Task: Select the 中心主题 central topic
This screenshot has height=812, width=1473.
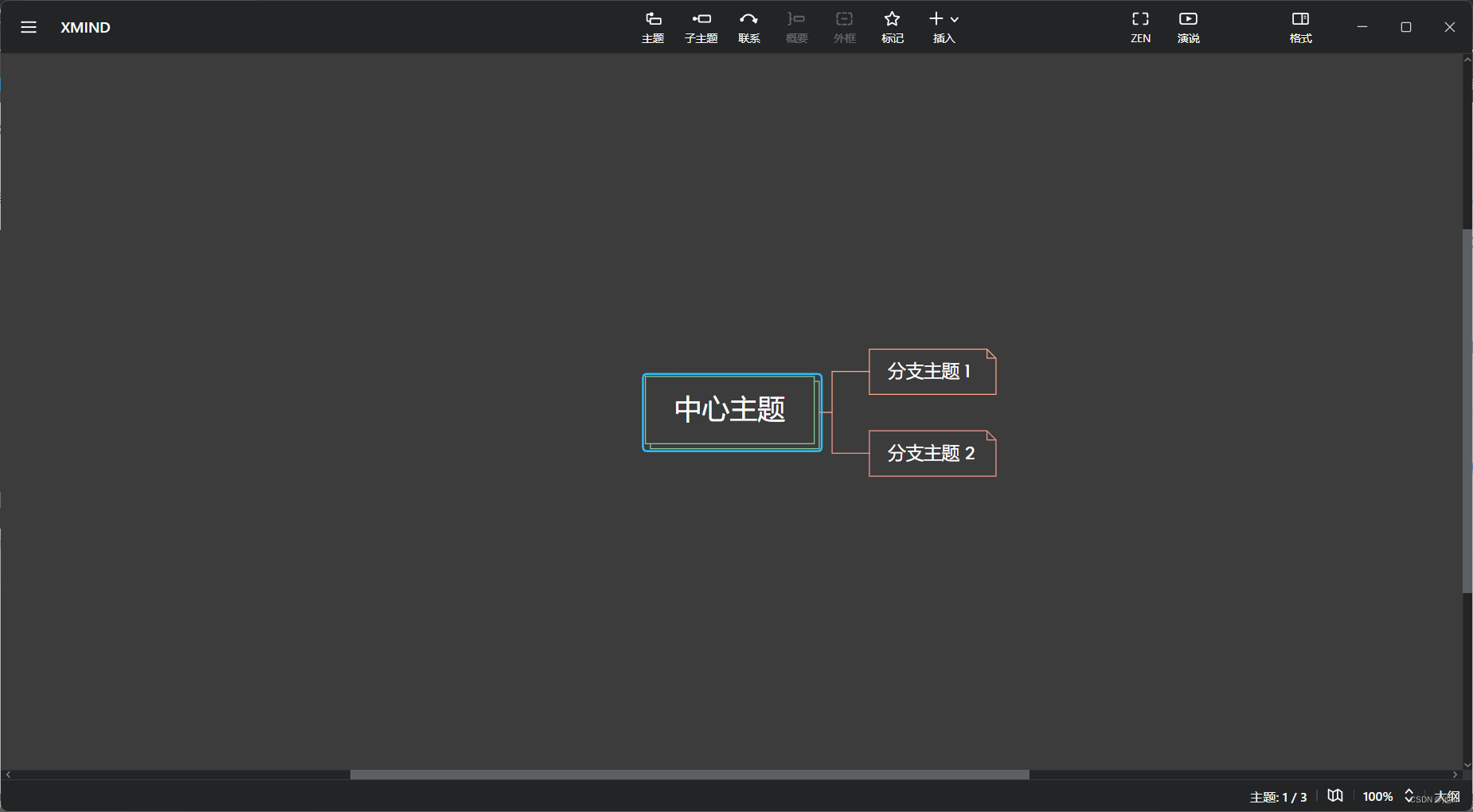Action: pyautogui.click(x=732, y=412)
